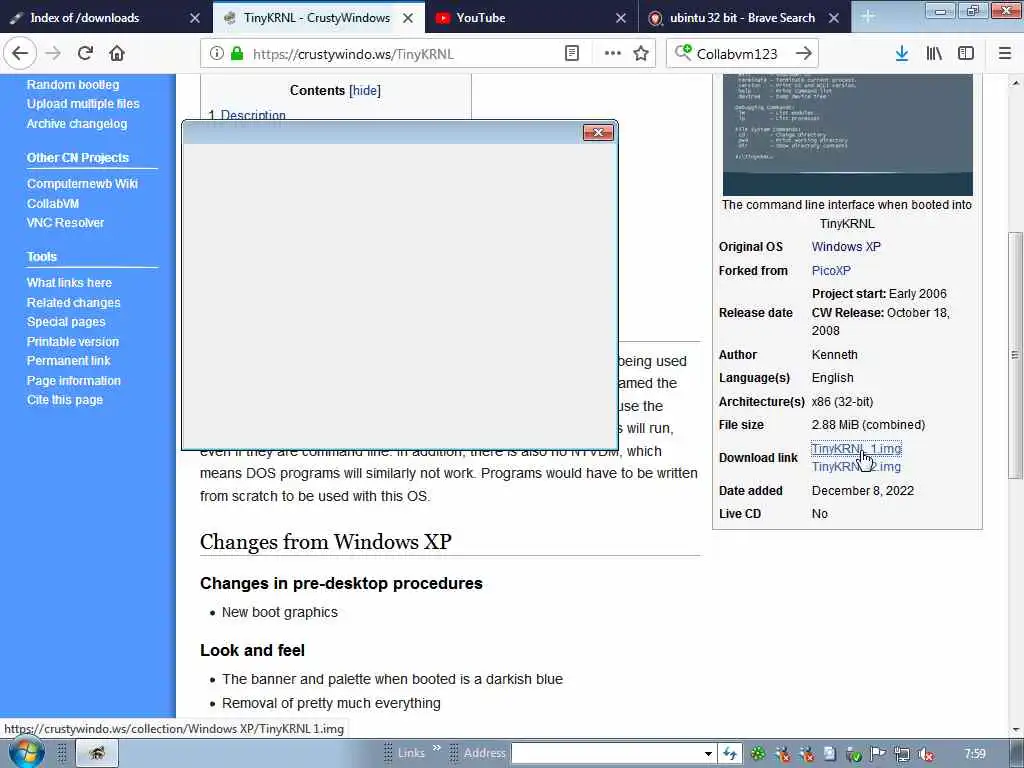Open page actions three-dot menu
This screenshot has width=1024, height=768.
coord(613,54)
